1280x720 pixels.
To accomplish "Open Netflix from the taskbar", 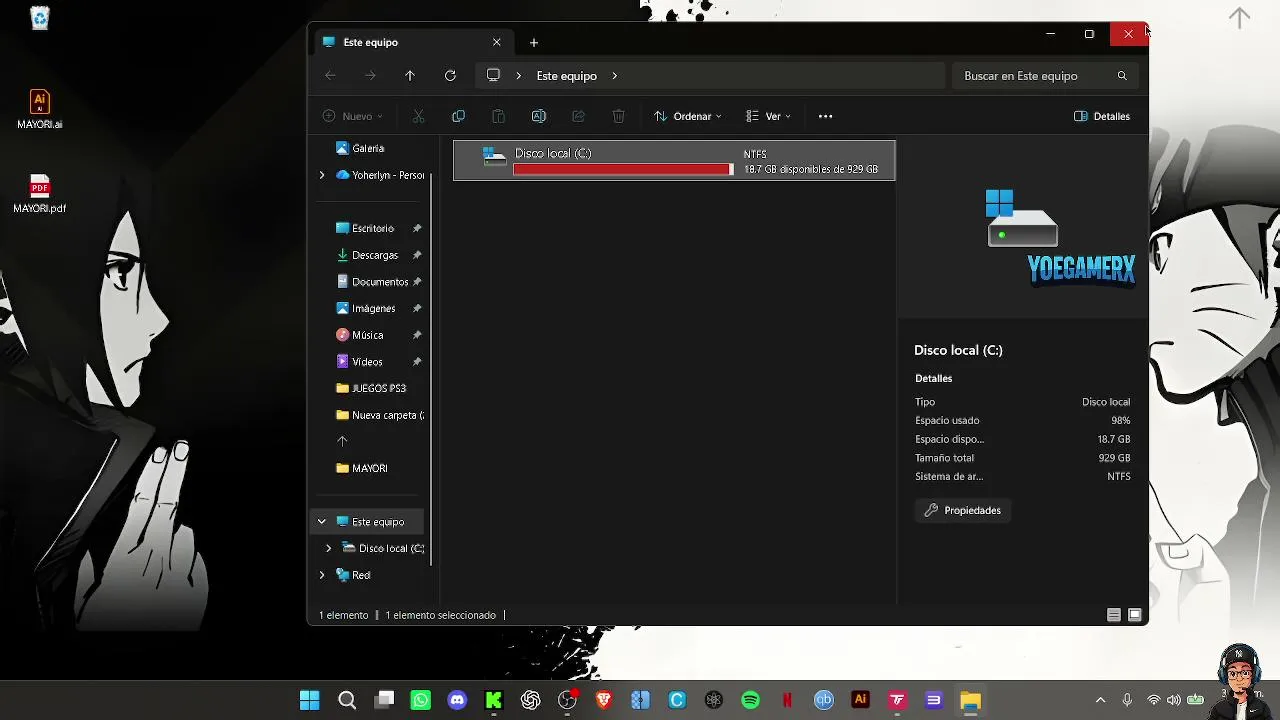I will click(x=788, y=700).
